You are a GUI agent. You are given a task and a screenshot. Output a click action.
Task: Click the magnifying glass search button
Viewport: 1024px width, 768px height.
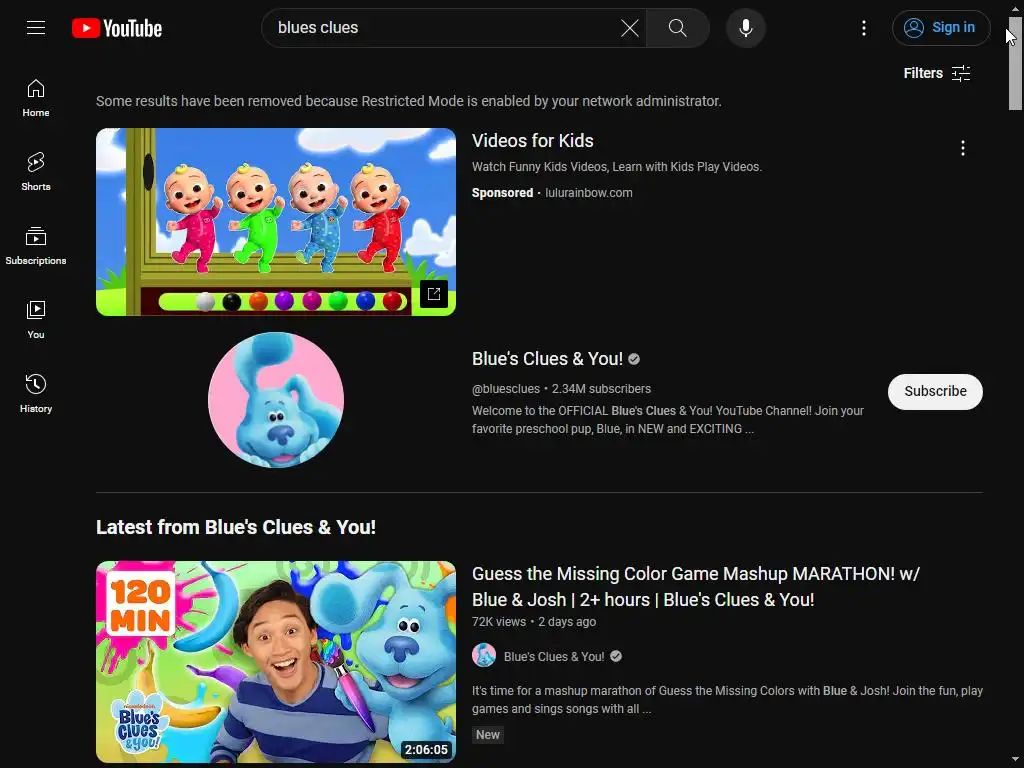click(x=677, y=28)
